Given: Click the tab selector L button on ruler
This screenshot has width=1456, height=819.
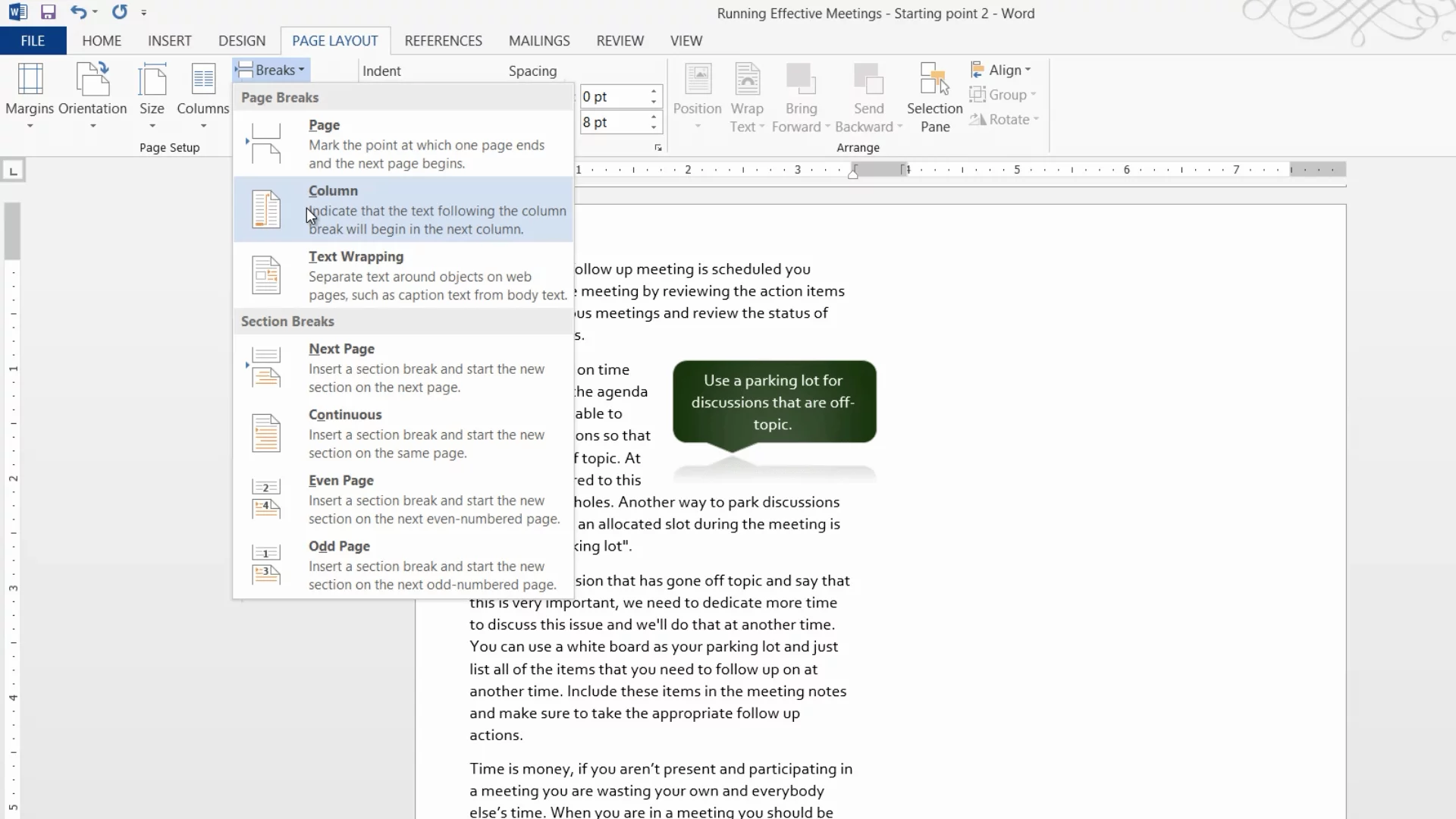Looking at the screenshot, I should (13, 171).
